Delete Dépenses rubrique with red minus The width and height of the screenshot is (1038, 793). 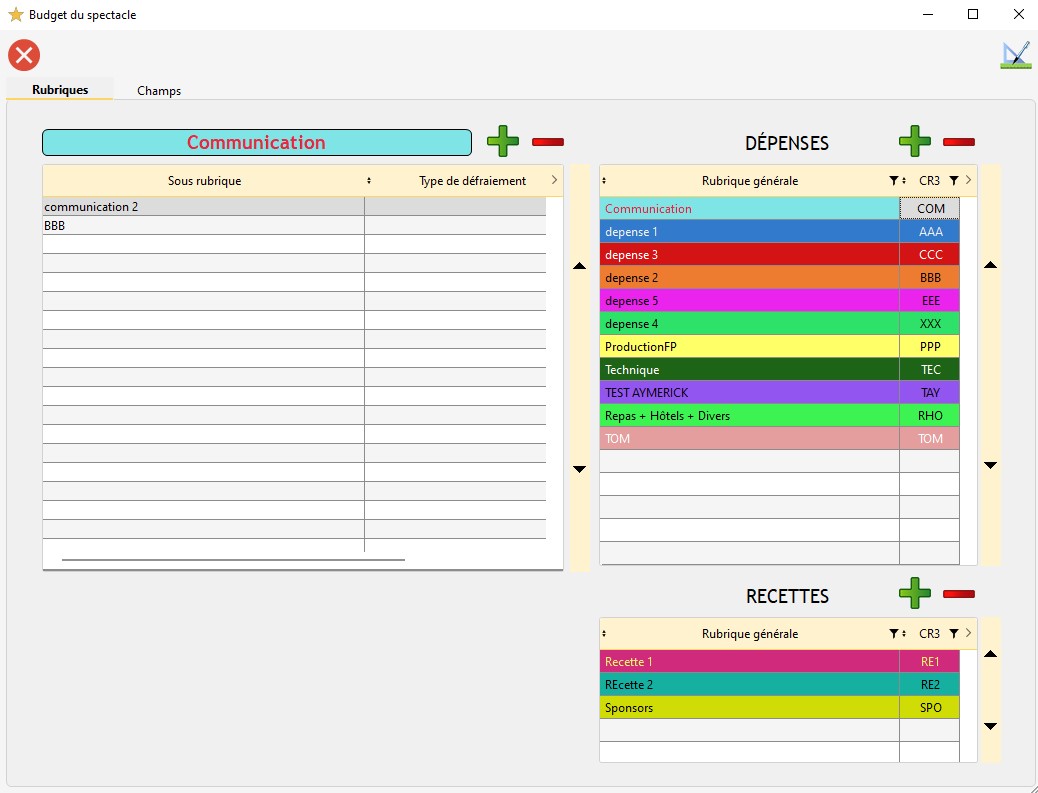tap(959, 142)
